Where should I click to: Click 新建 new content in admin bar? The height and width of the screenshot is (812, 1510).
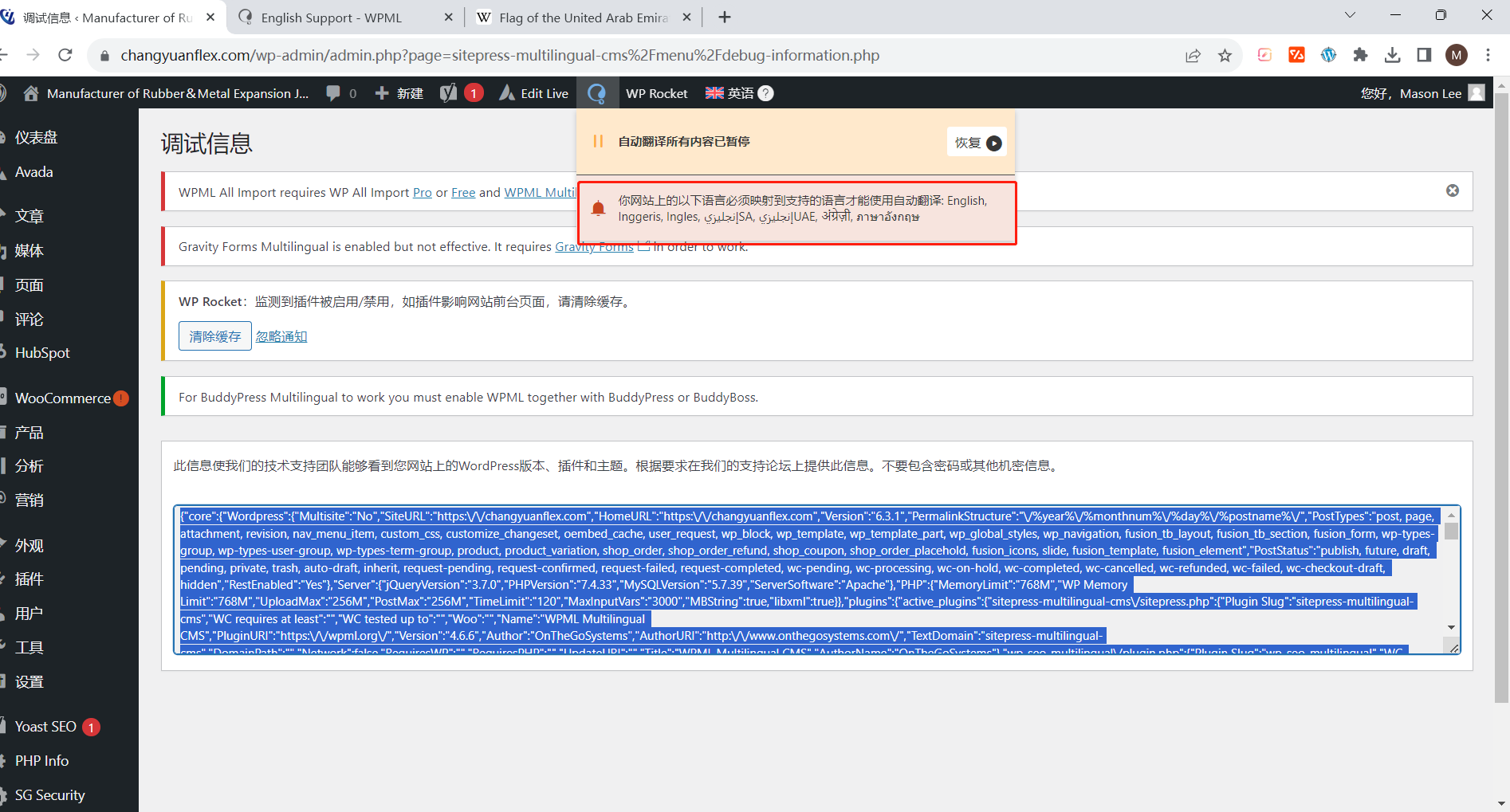pos(399,93)
